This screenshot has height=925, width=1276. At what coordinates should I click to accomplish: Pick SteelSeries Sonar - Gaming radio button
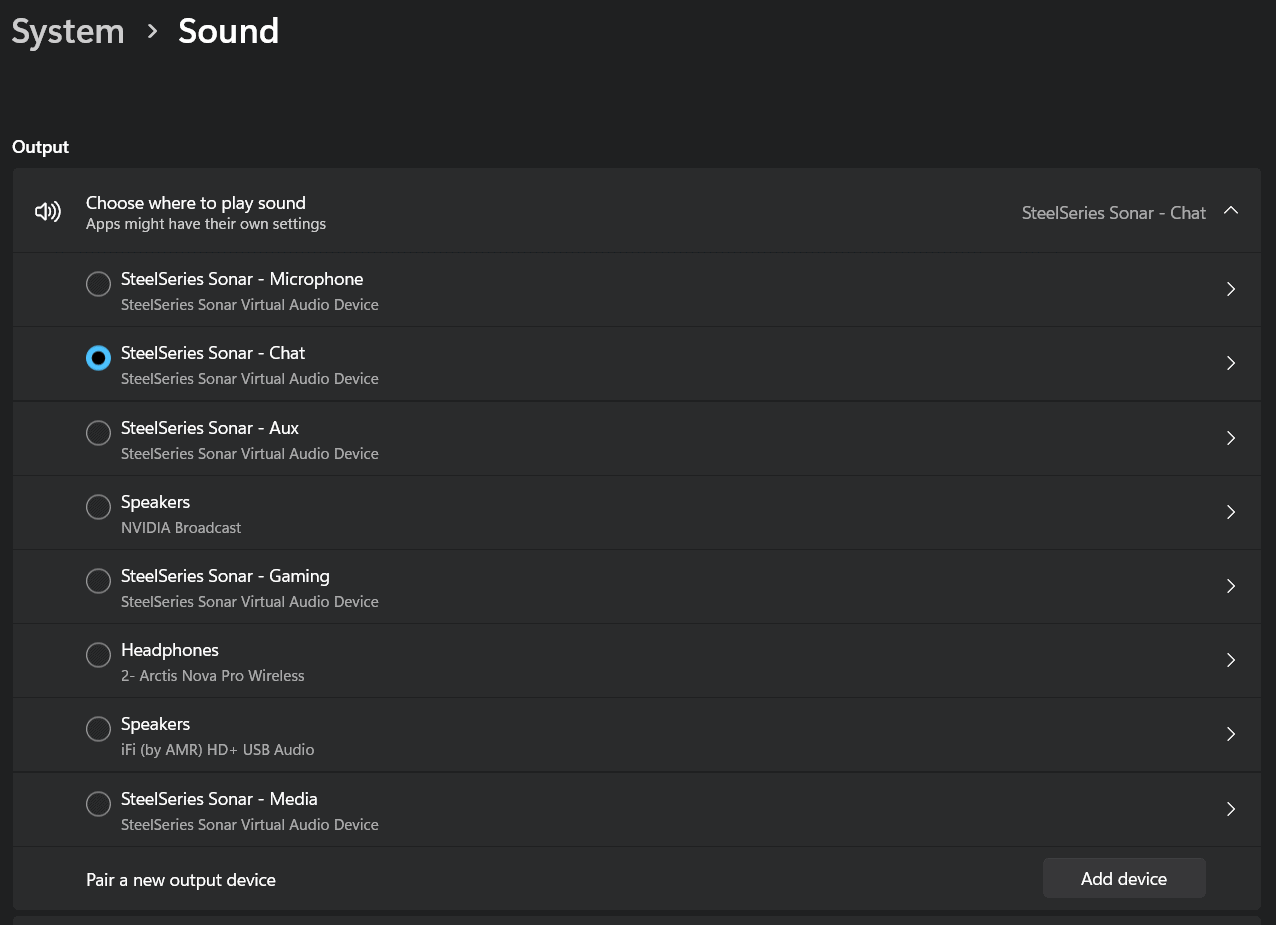(98, 581)
